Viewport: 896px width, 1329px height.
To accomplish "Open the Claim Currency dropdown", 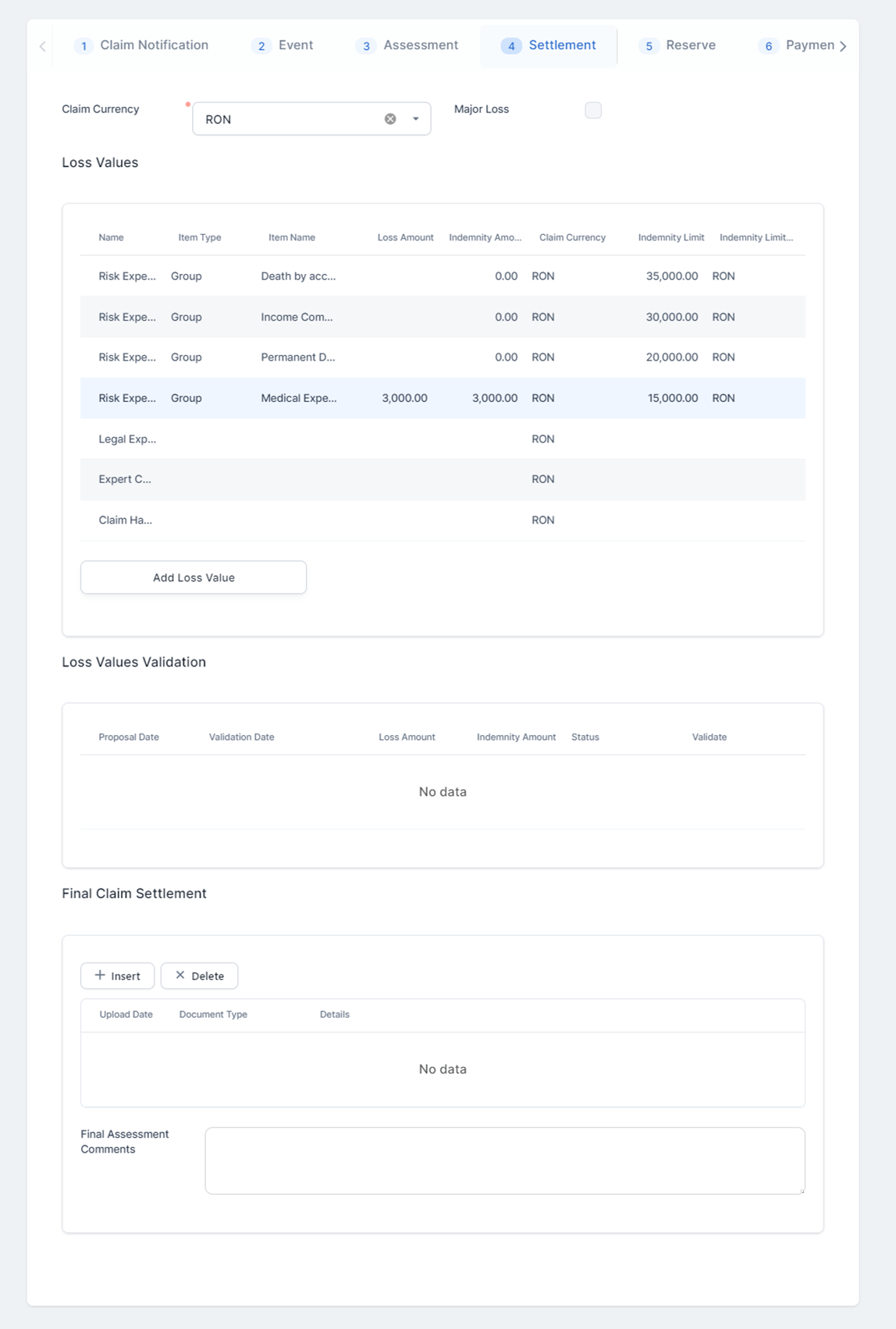I will (x=416, y=119).
